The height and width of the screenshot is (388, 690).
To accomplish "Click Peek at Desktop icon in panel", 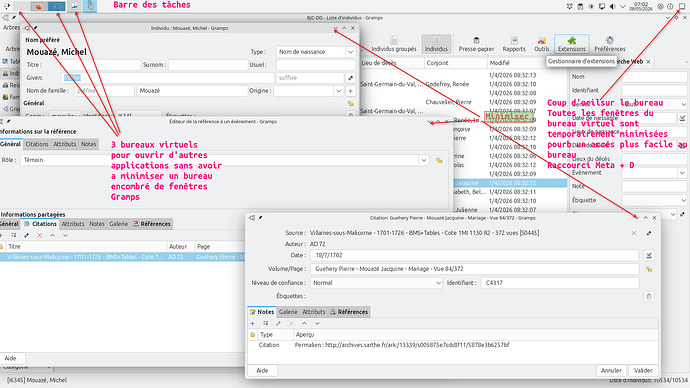I will tap(682, 6).
